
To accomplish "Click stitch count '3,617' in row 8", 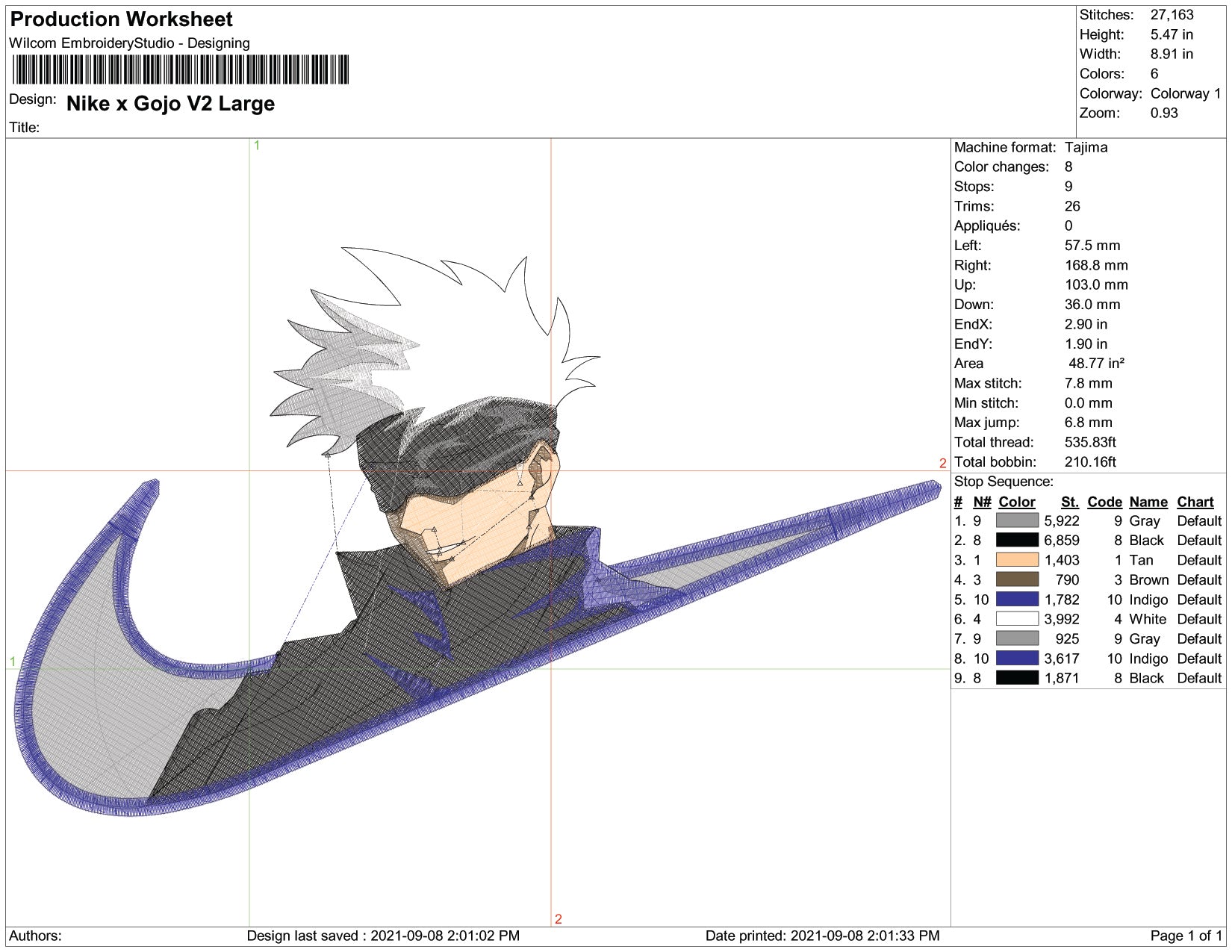I will [1062, 659].
